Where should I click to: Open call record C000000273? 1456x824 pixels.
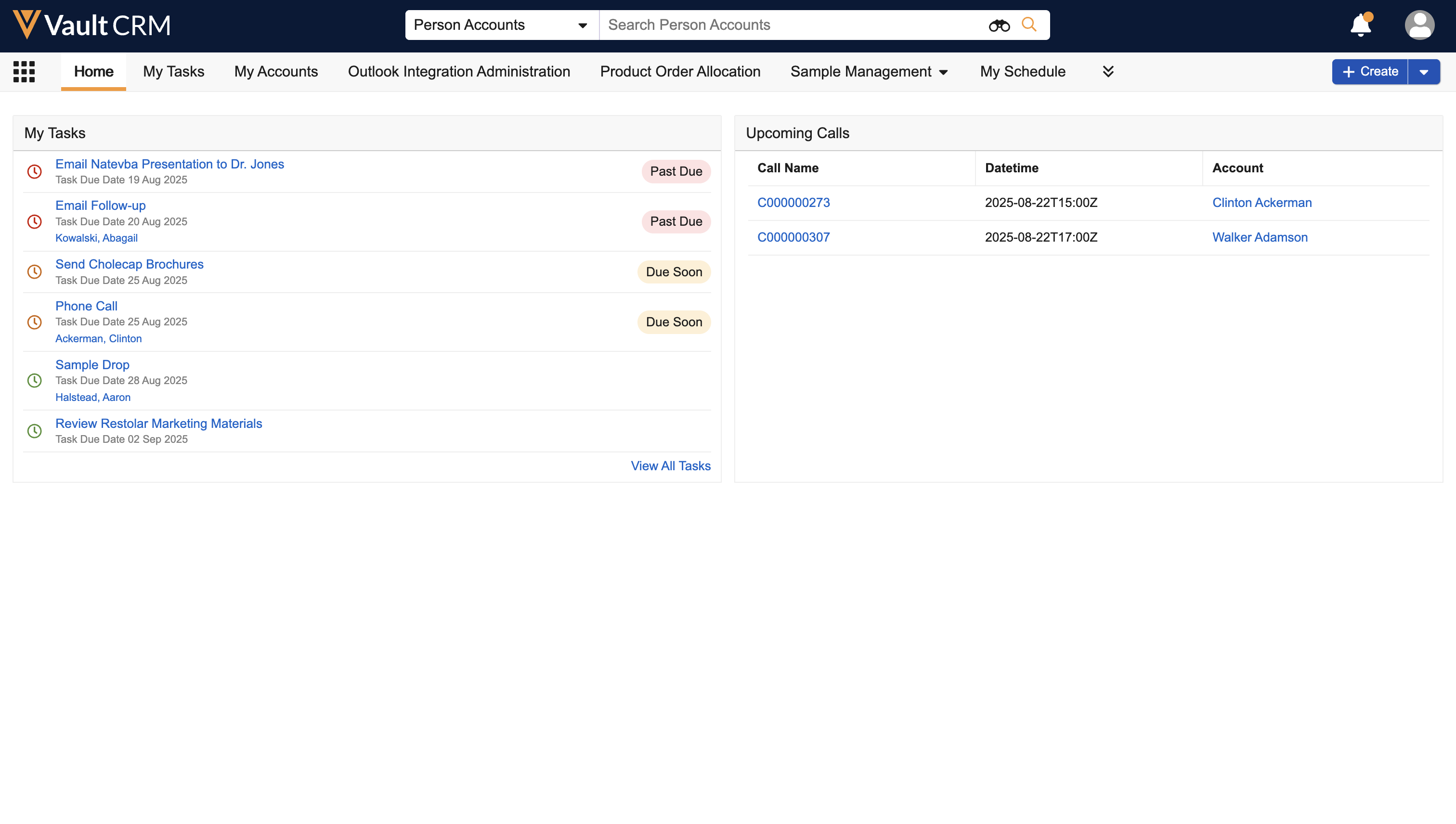[793, 202]
